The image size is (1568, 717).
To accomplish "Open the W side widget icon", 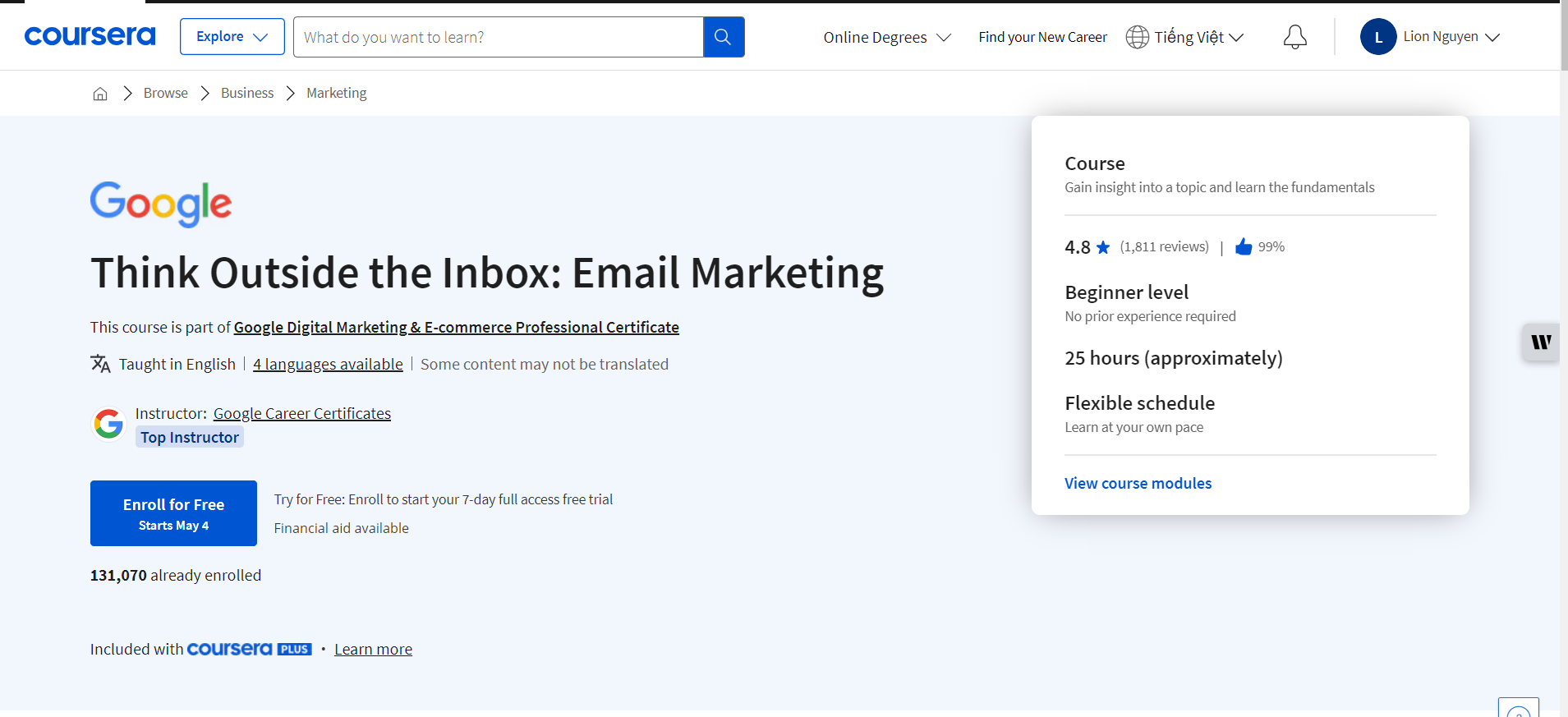I will pyautogui.click(x=1541, y=342).
